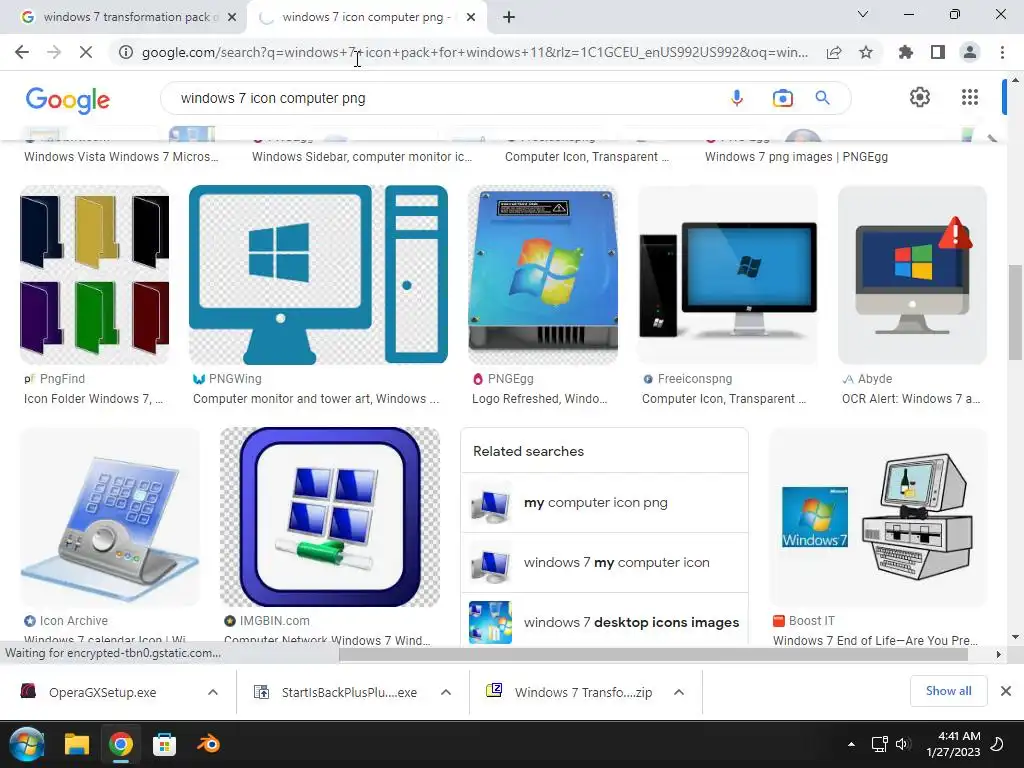The image size is (1024, 768).
Task: Expand Windows 7 Transfo zip download options
Action: tap(679, 692)
